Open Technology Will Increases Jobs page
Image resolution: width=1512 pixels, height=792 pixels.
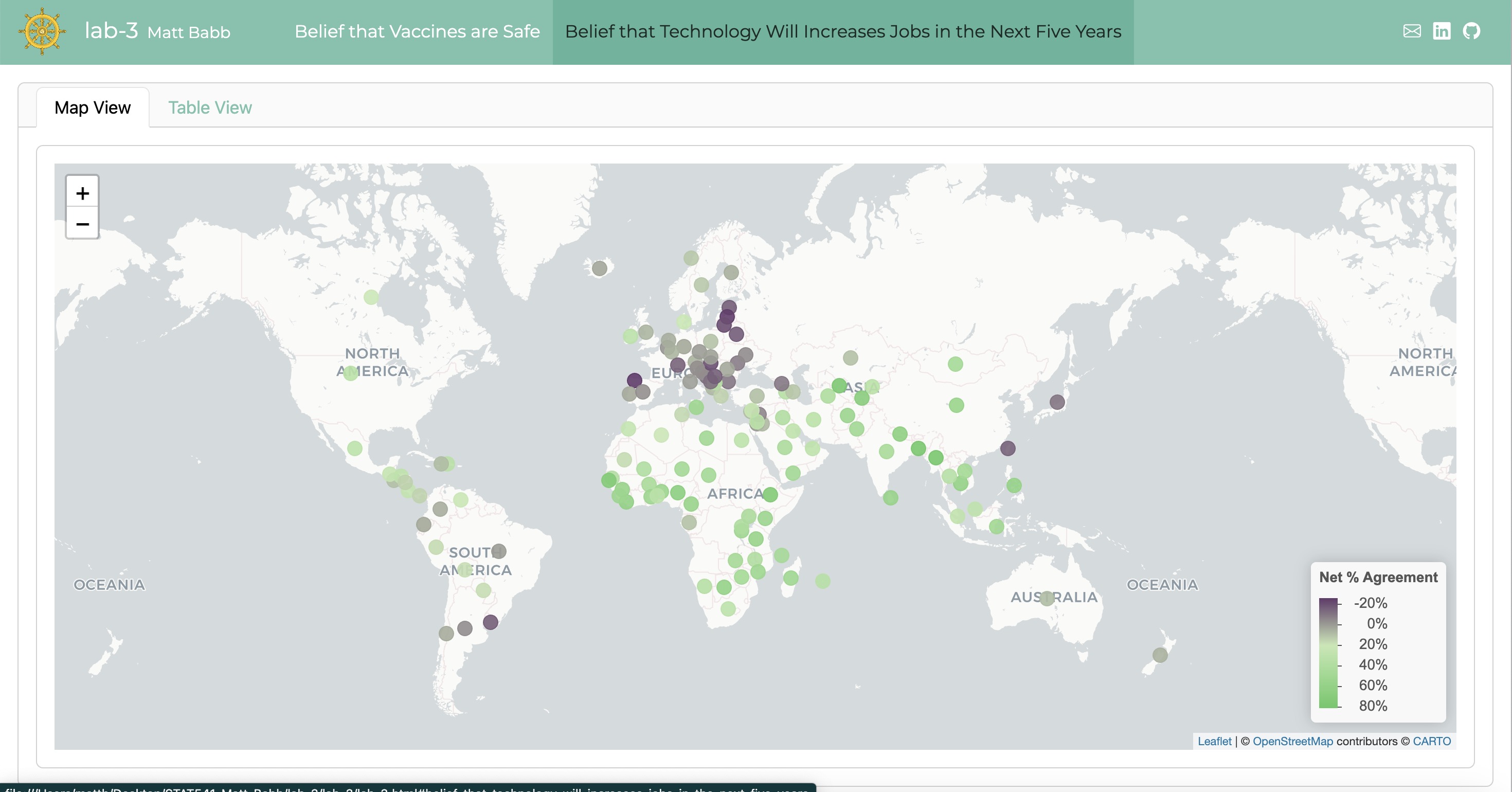coord(843,31)
